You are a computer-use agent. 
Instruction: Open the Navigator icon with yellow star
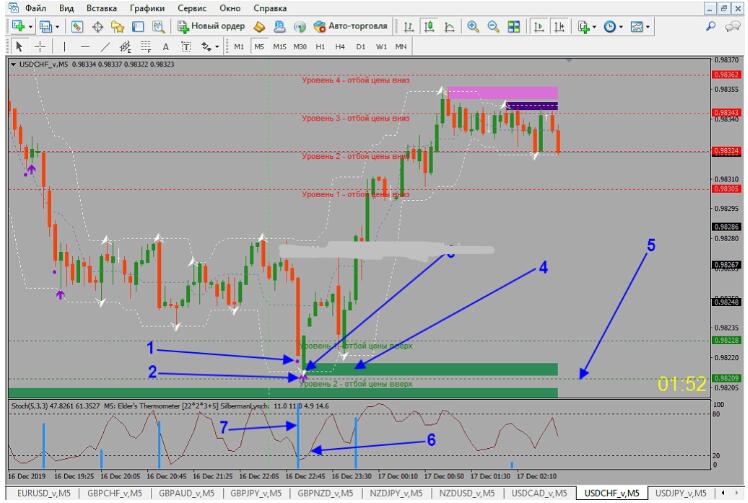117,27
